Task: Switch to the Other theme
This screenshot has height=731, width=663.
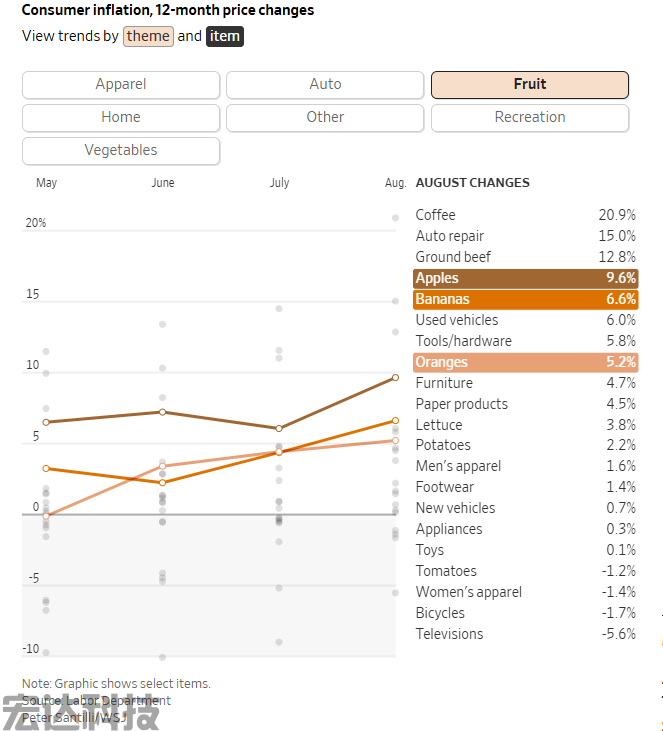Action: point(325,117)
